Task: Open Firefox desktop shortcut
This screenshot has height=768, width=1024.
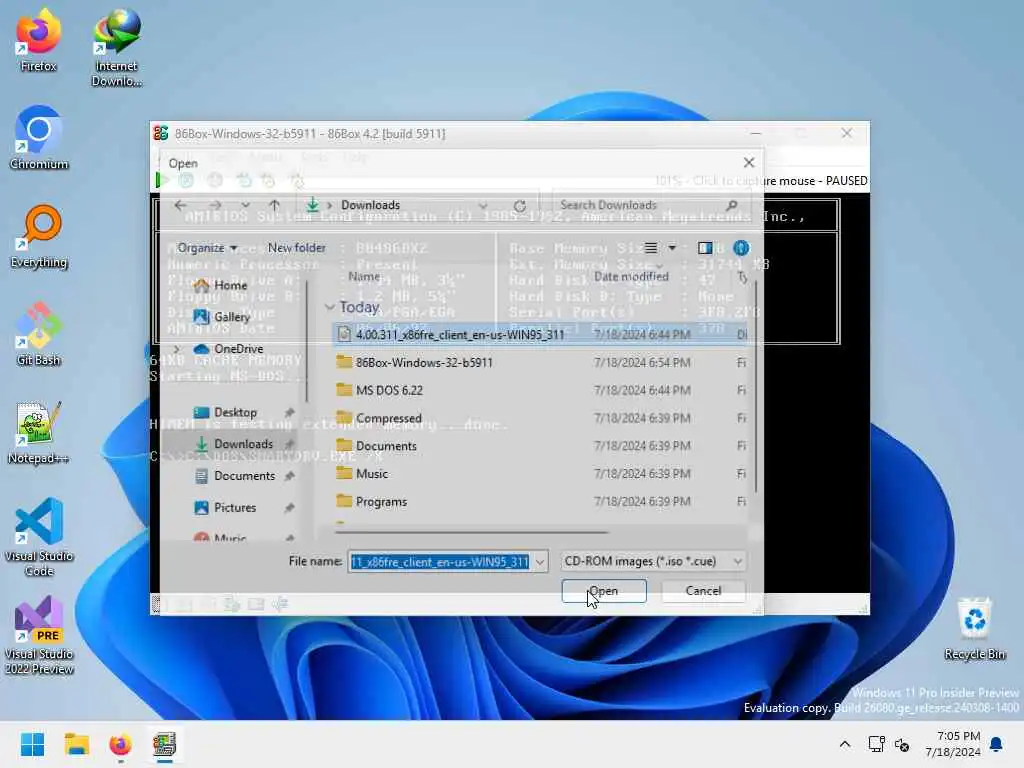Action: click(x=38, y=40)
